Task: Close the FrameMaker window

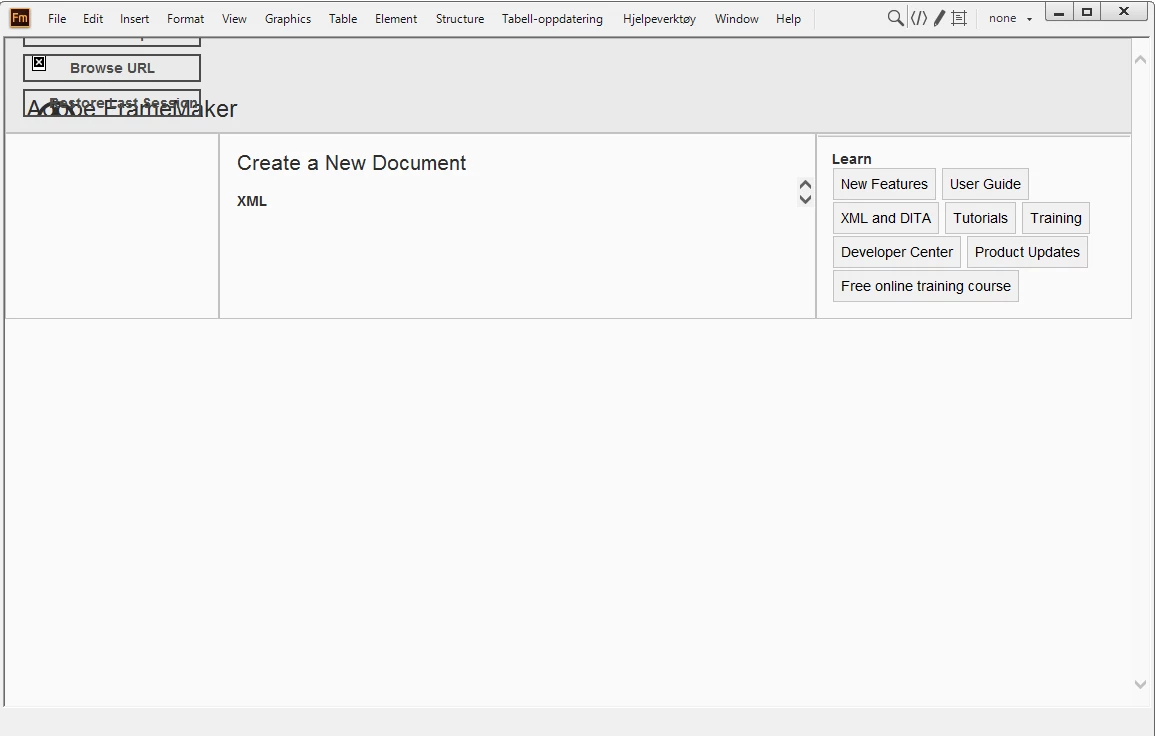Action: (1124, 12)
